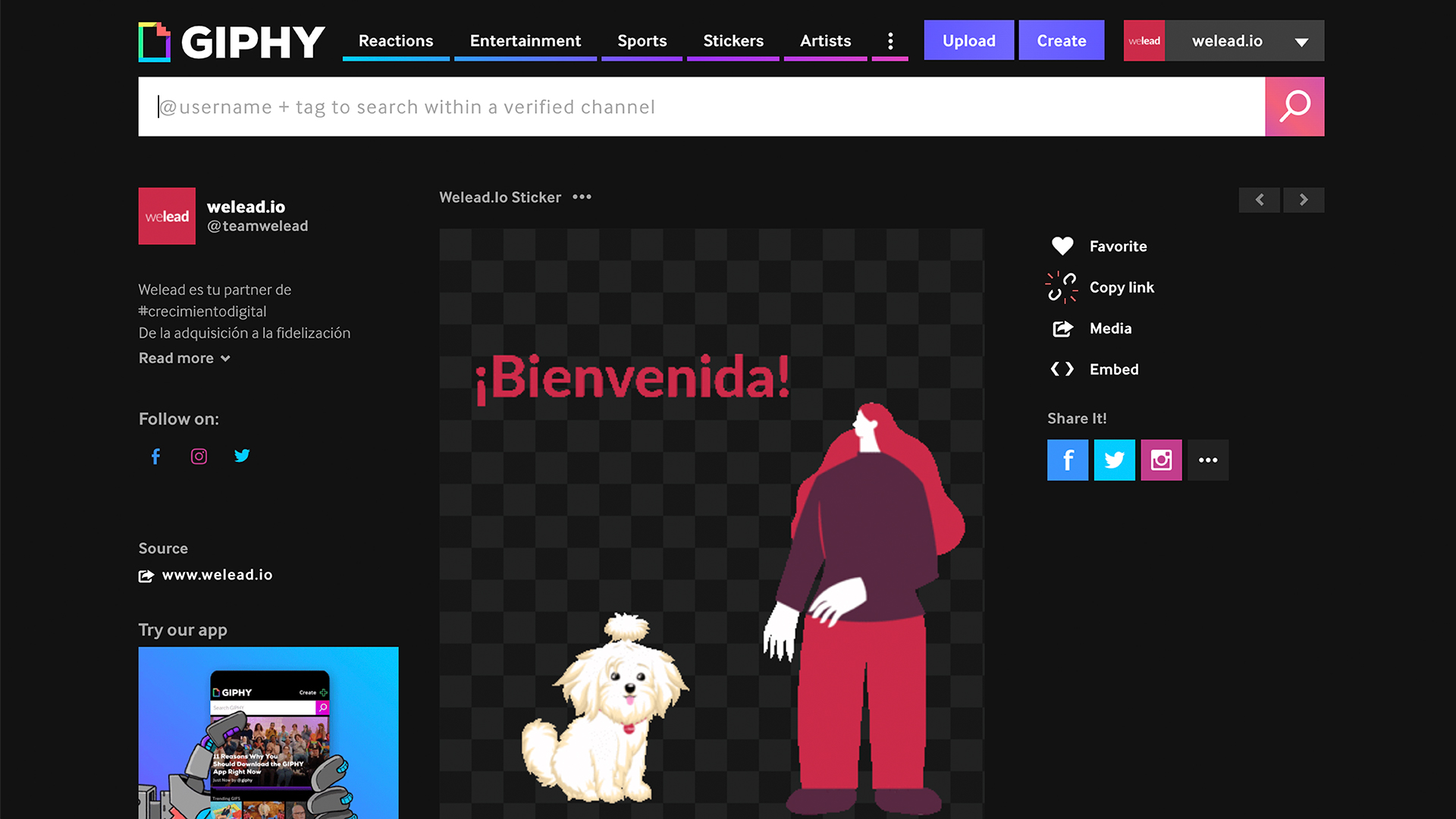Screen dimensions: 1456x819
Task: Open the www.welead.io source link
Action: pos(217,575)
